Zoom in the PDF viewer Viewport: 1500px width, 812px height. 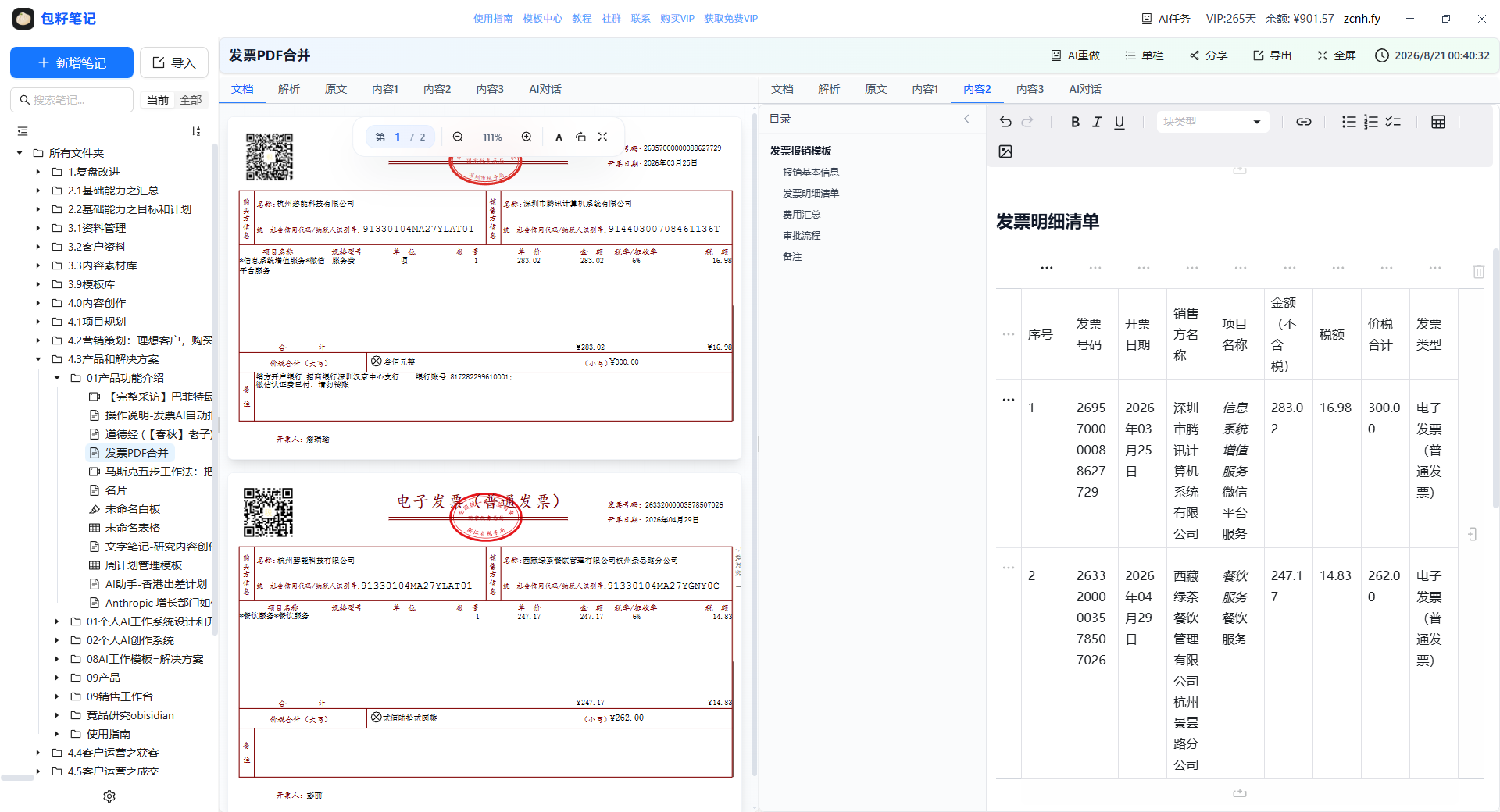(x=527, y=137)
